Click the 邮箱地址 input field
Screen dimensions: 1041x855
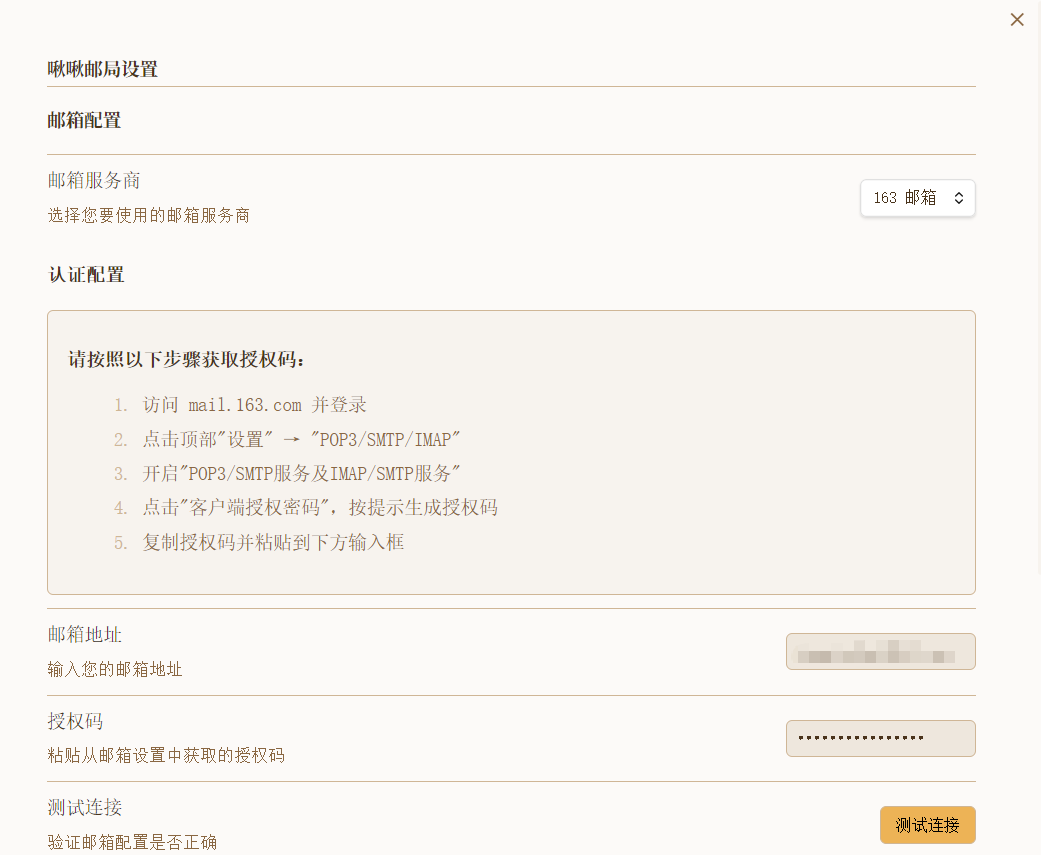[x=880, y=651]
